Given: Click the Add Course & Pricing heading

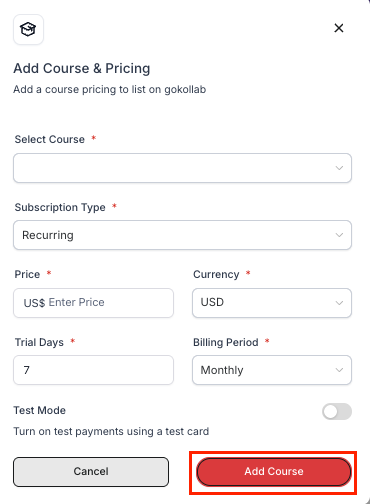Looking at the screenshot, I should 82,68.
